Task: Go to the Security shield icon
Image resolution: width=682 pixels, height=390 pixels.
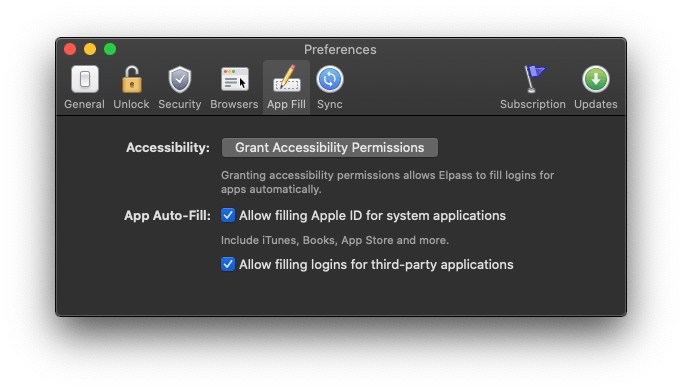Action: click(x=180, y=80)
